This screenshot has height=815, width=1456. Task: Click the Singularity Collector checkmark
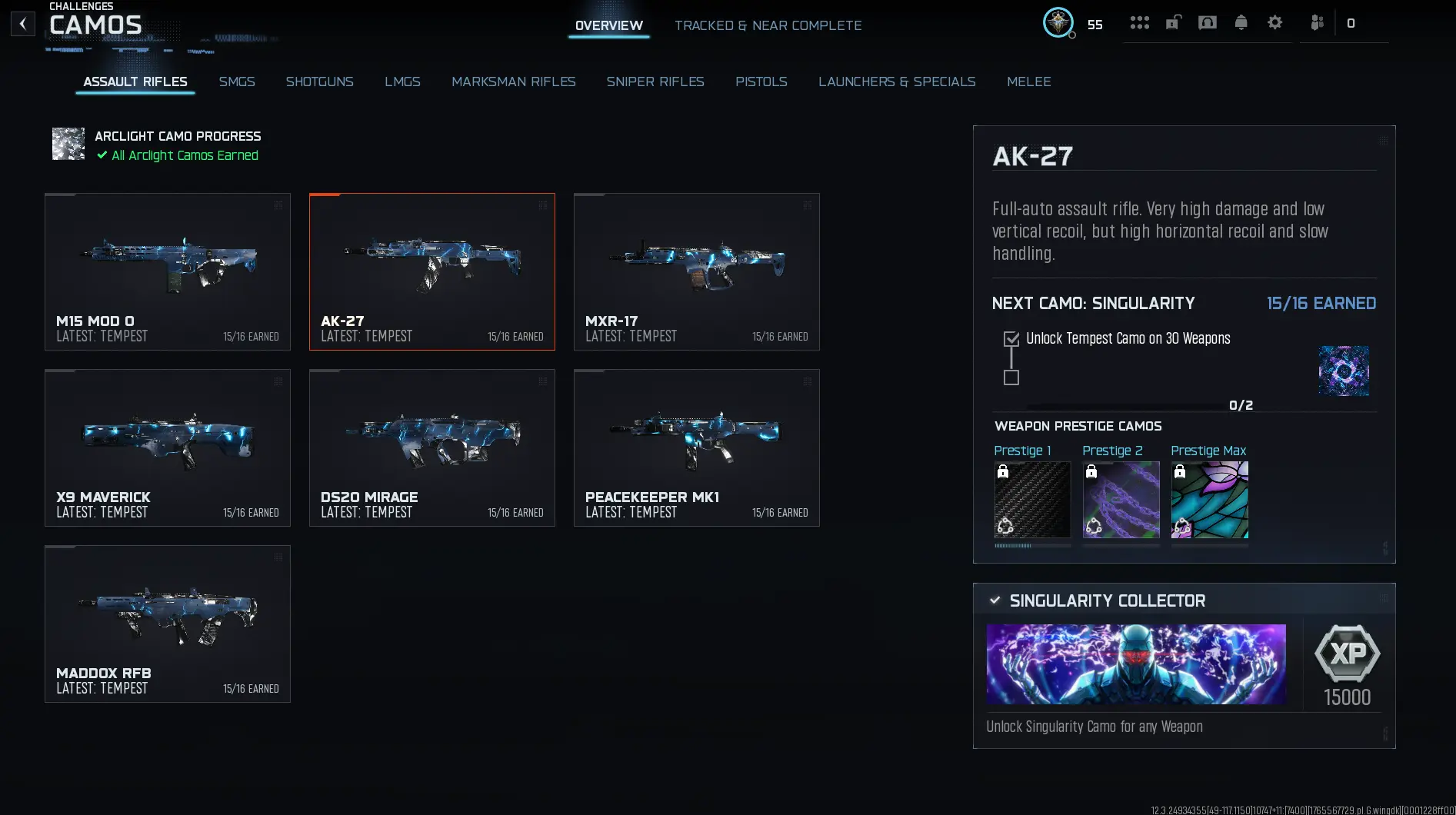[x=995, y=600]
